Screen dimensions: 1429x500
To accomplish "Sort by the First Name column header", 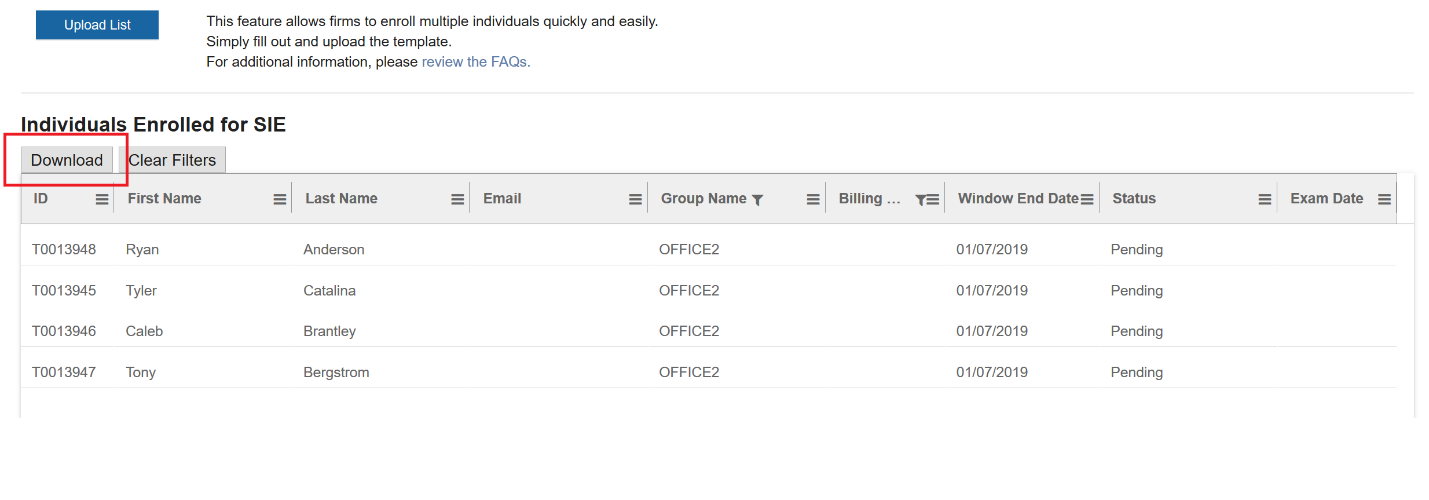I will [164, 199].
